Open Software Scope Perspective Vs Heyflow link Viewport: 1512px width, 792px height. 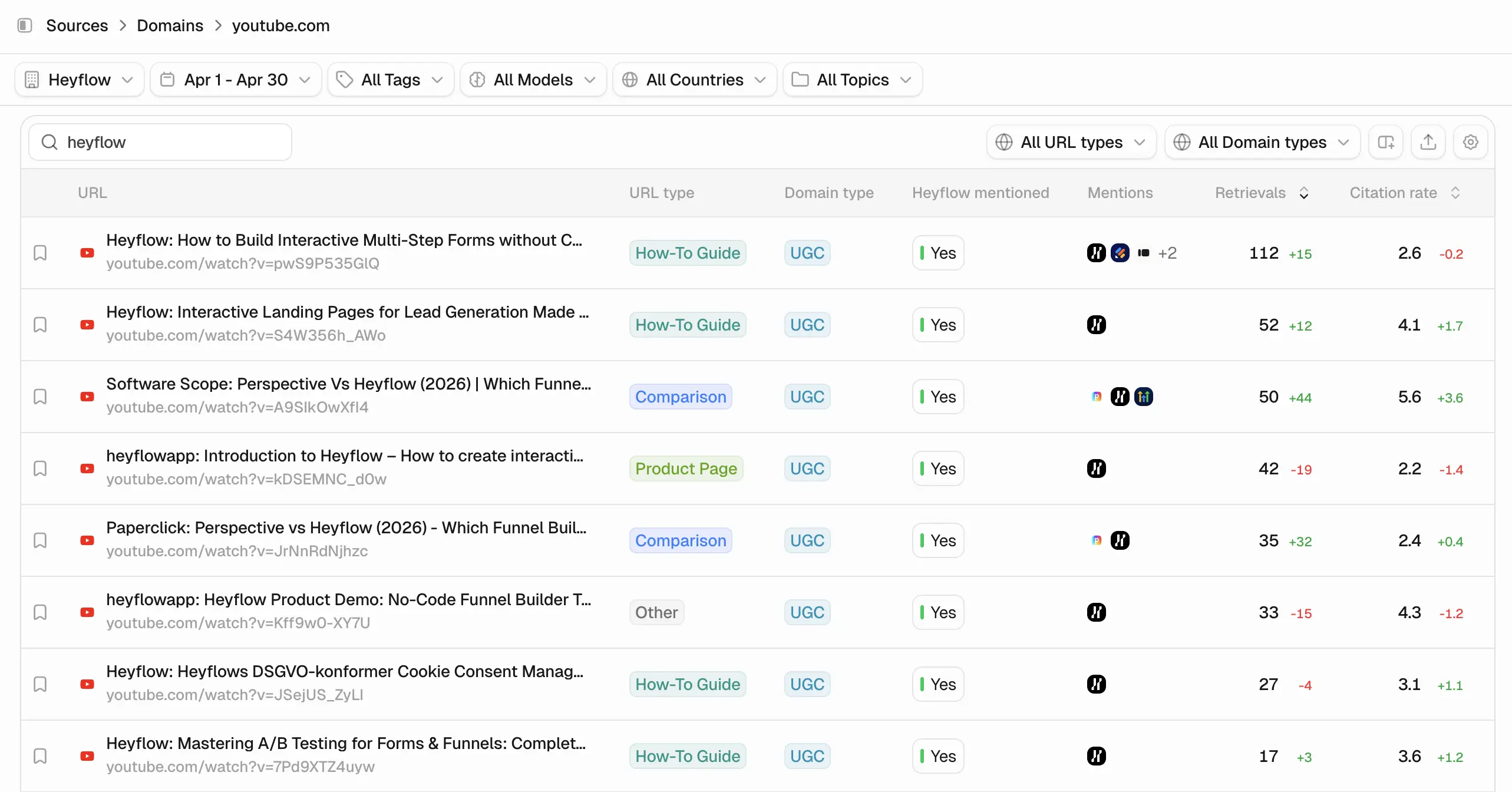tap(349, 384)
